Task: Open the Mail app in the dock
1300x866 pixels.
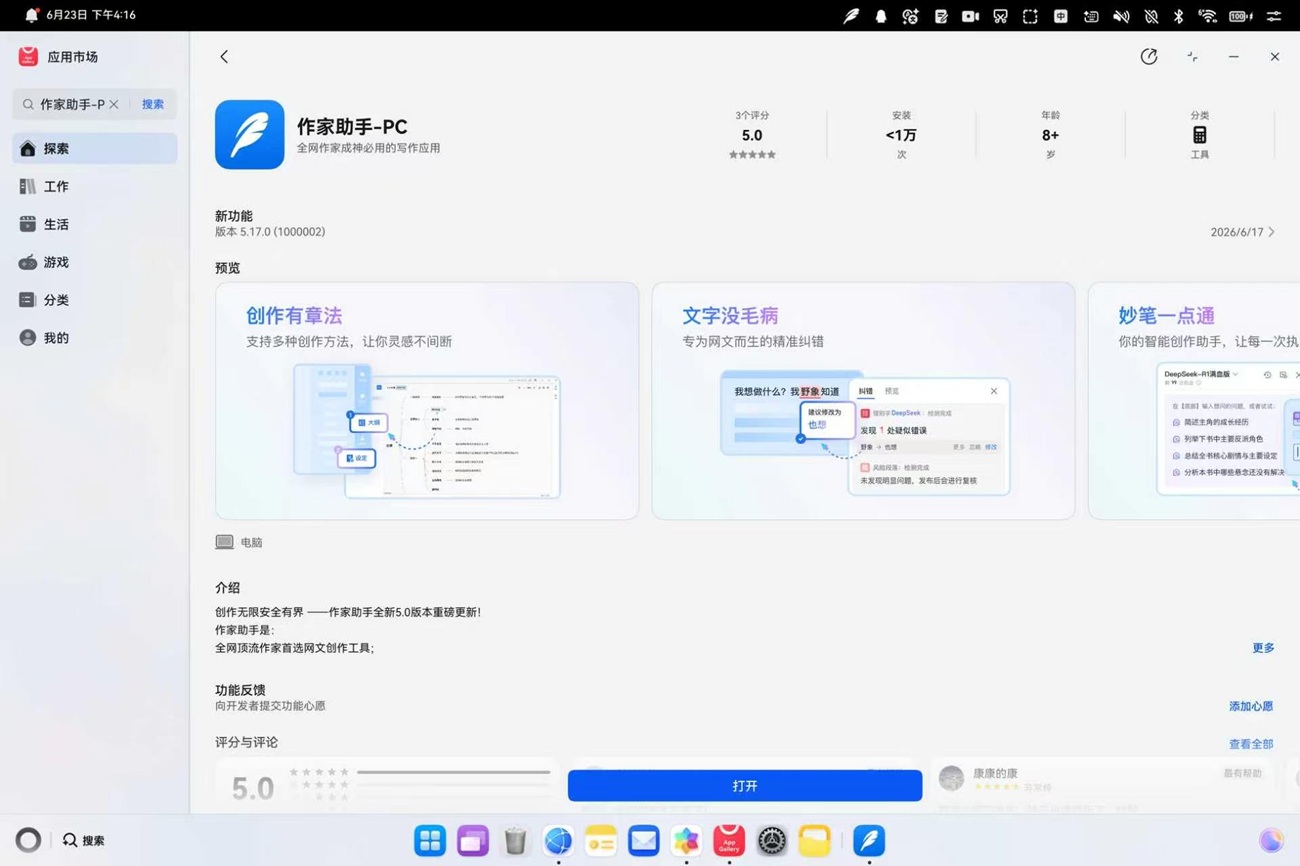Action: tap(643, 841)
